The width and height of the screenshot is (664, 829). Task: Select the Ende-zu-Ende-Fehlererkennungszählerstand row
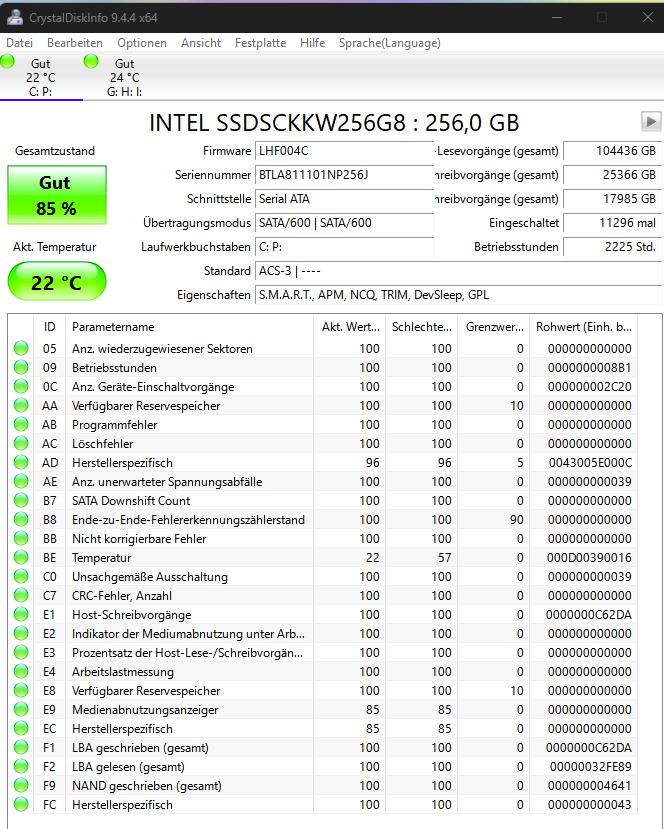coord(323,520)
